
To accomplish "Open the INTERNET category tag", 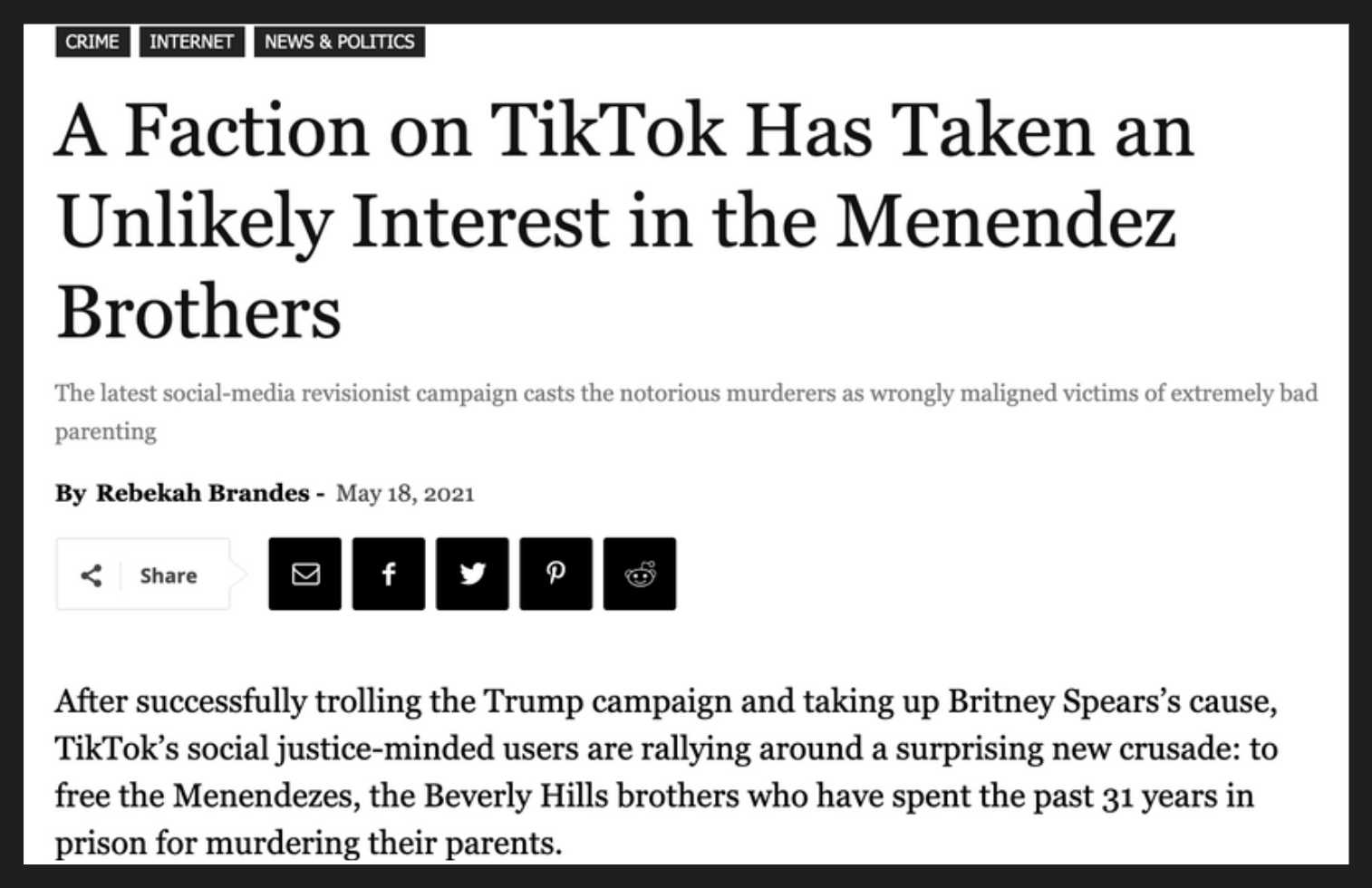I will [x=191, y=42].
